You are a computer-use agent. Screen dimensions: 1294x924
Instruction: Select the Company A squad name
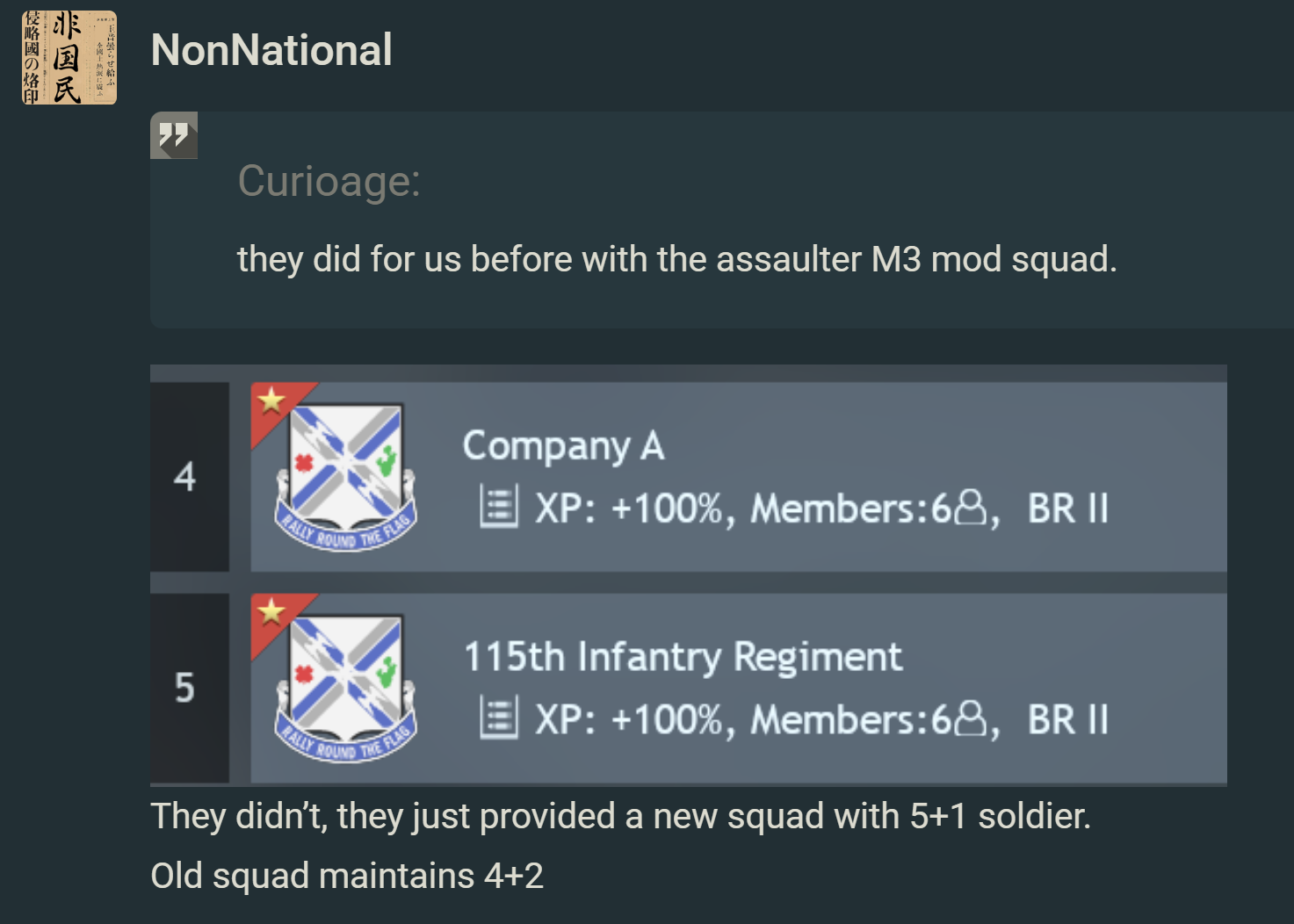click(x=563, y=446)
